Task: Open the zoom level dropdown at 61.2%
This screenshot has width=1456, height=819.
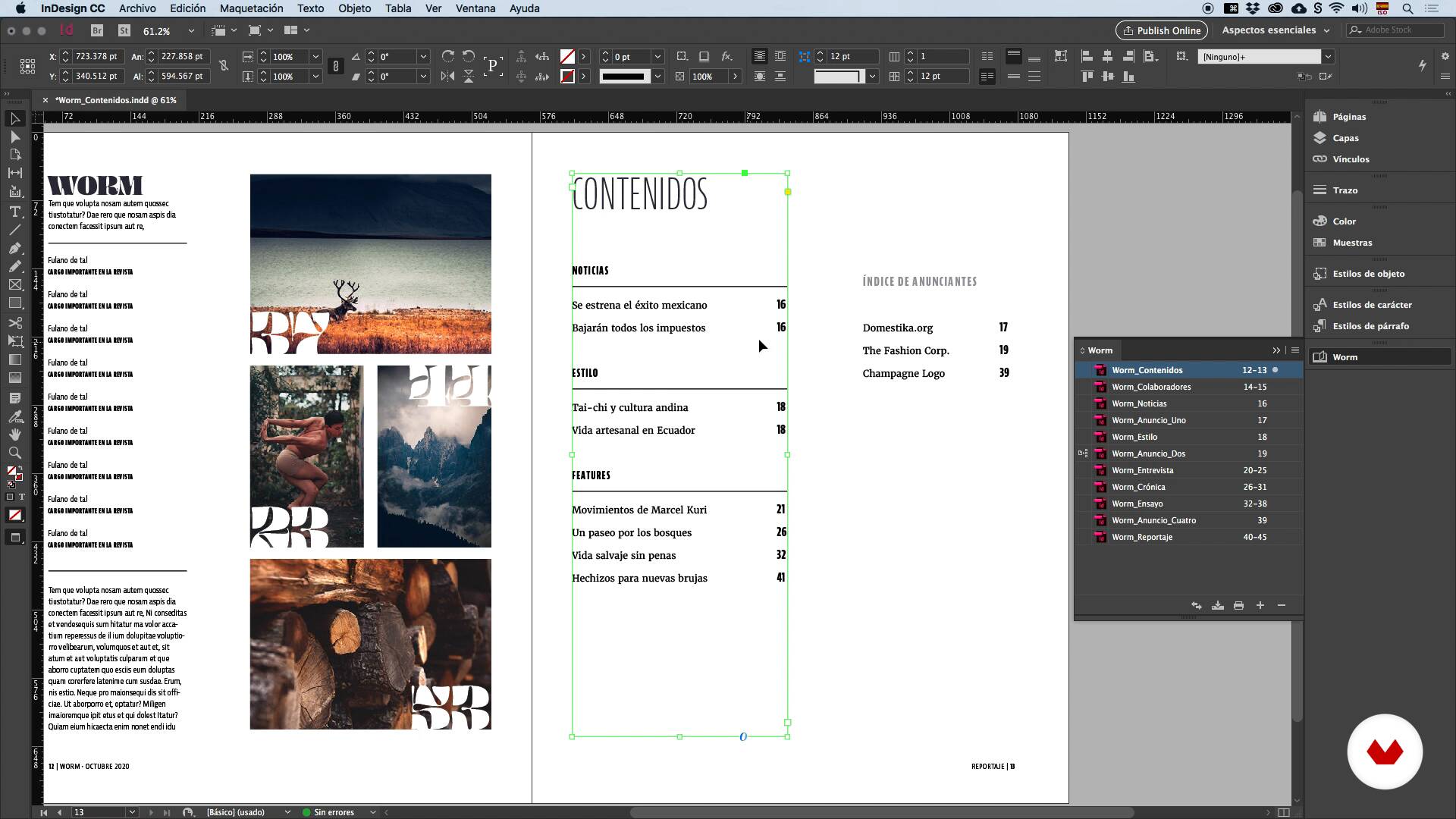Action: click(191, 31)
